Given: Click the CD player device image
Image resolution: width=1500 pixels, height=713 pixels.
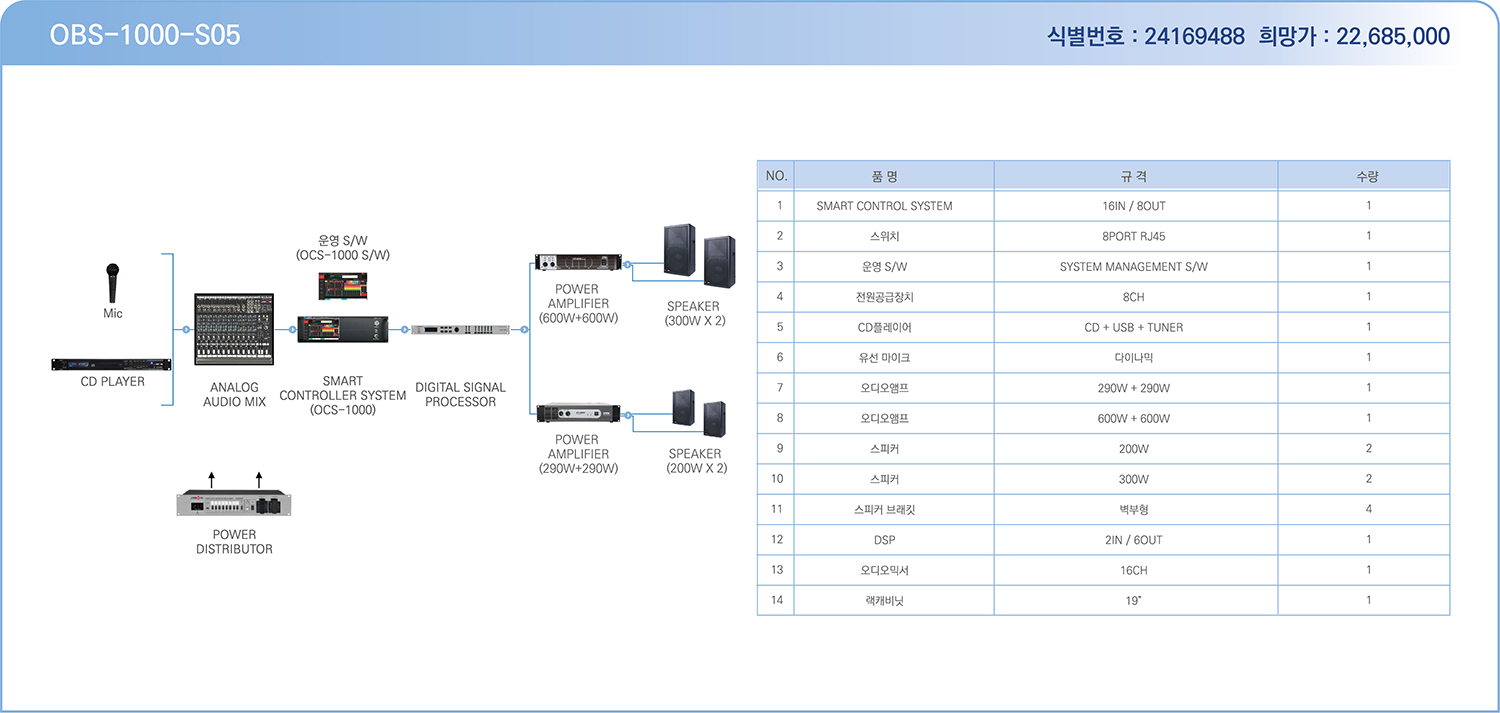Looking at the screenshot, I should [x=112, y=365].
